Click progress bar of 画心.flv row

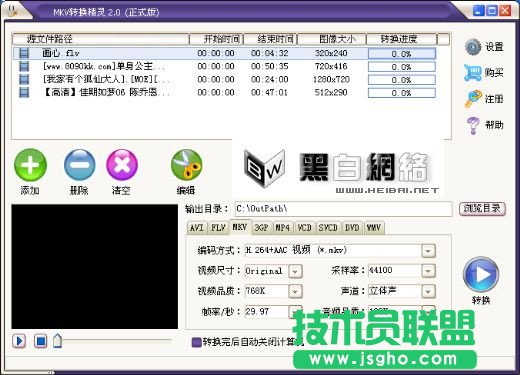402,54
